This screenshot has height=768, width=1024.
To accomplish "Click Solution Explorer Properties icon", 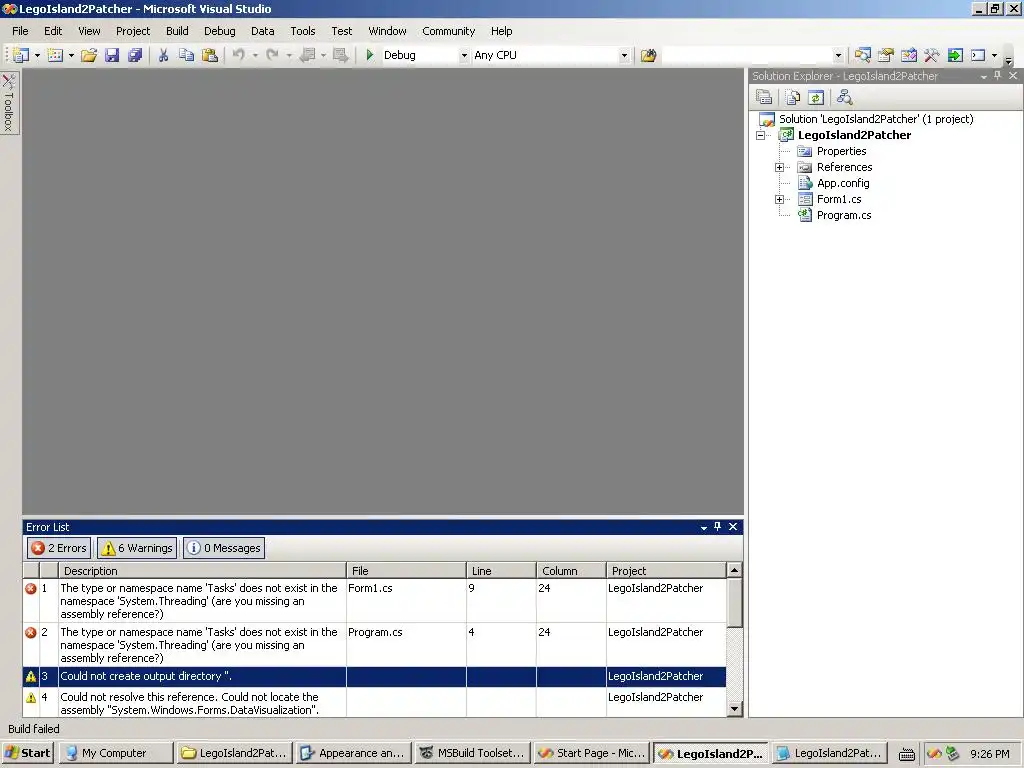I will (764, 98).
